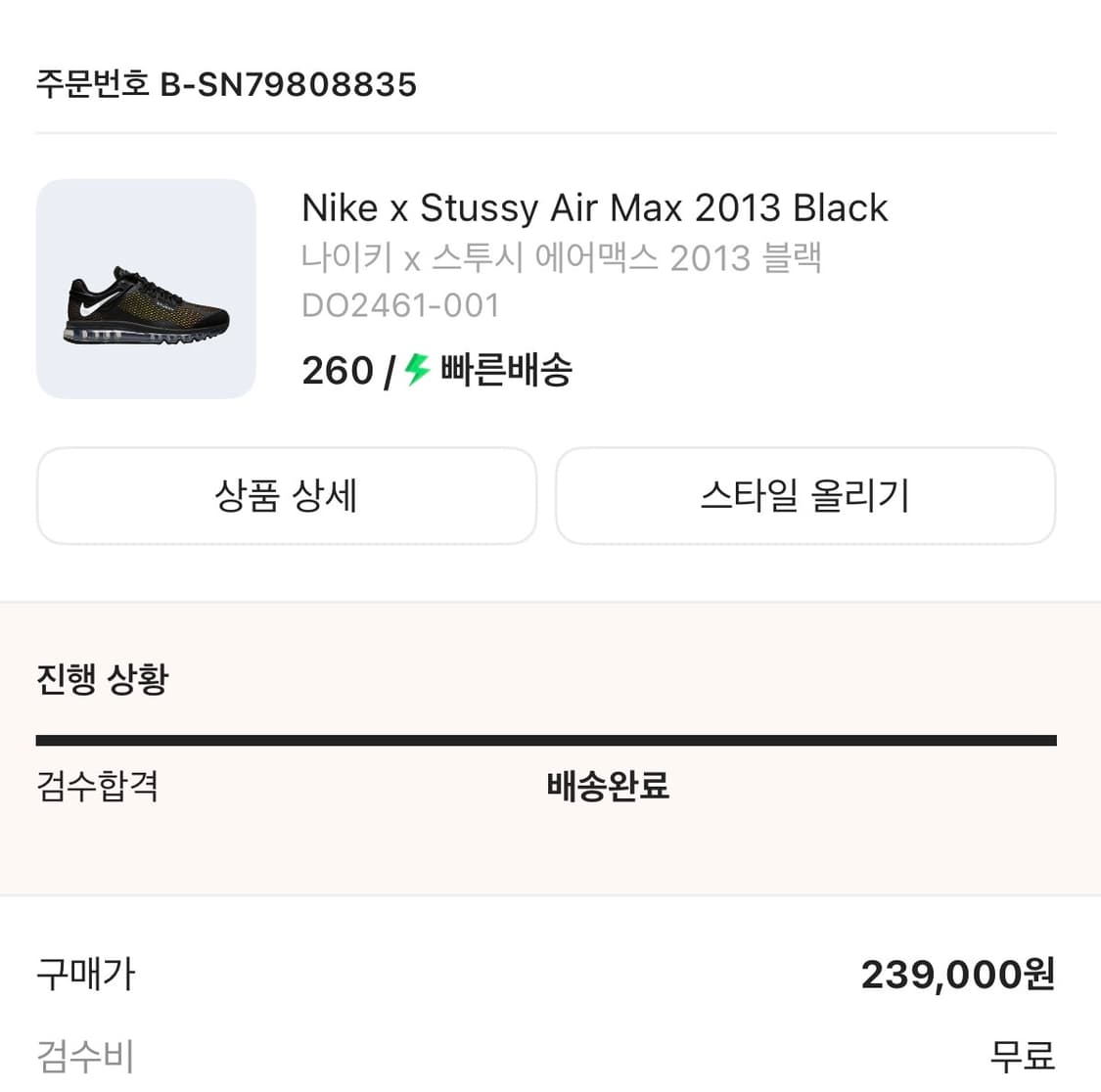Click the product name Nike x Stussy Air Max
This screenshot has width=1101, height=1092.
pyautogui.click(x=594, y=207)
